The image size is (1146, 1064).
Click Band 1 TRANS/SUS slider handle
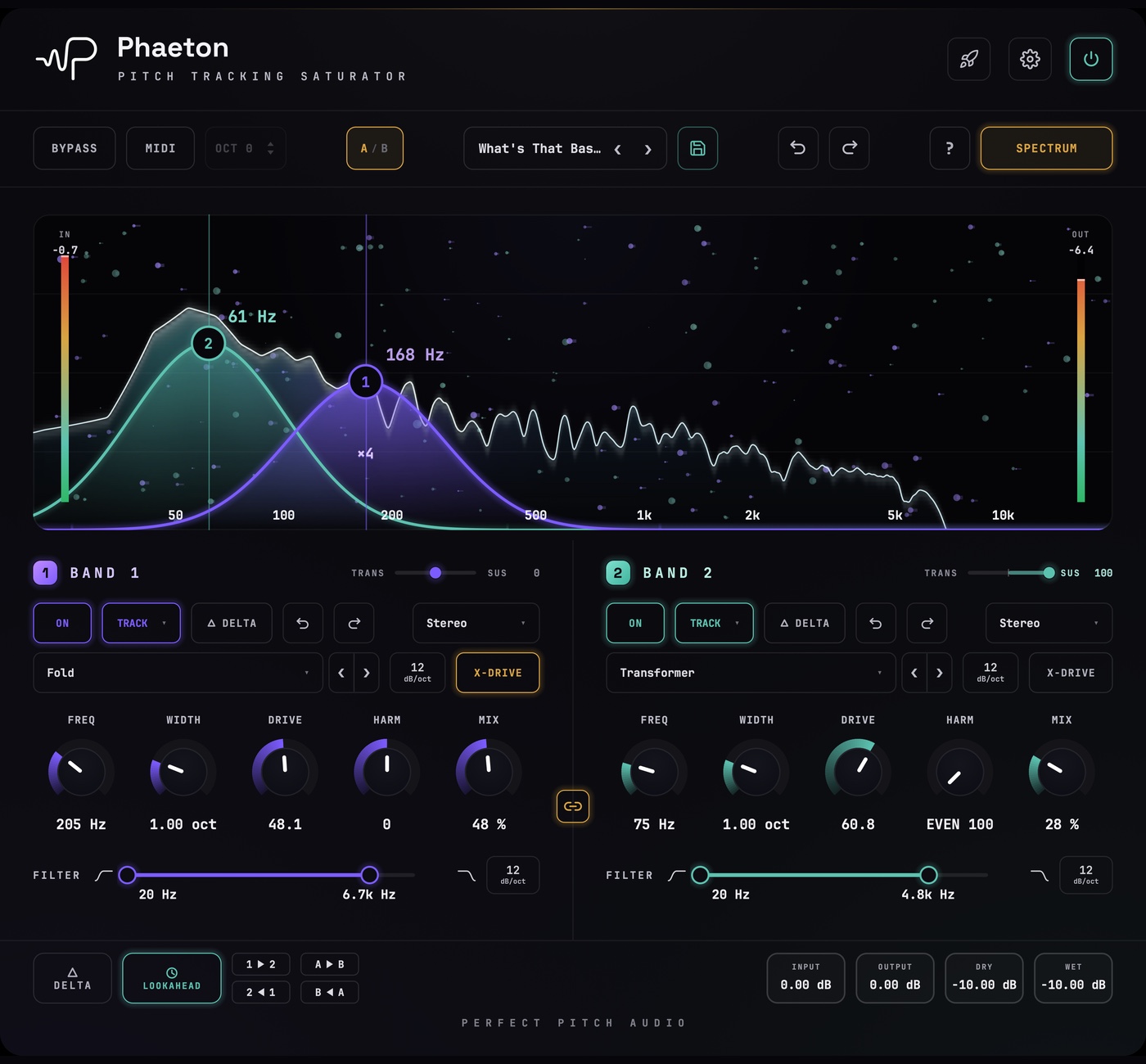[435, 573]
